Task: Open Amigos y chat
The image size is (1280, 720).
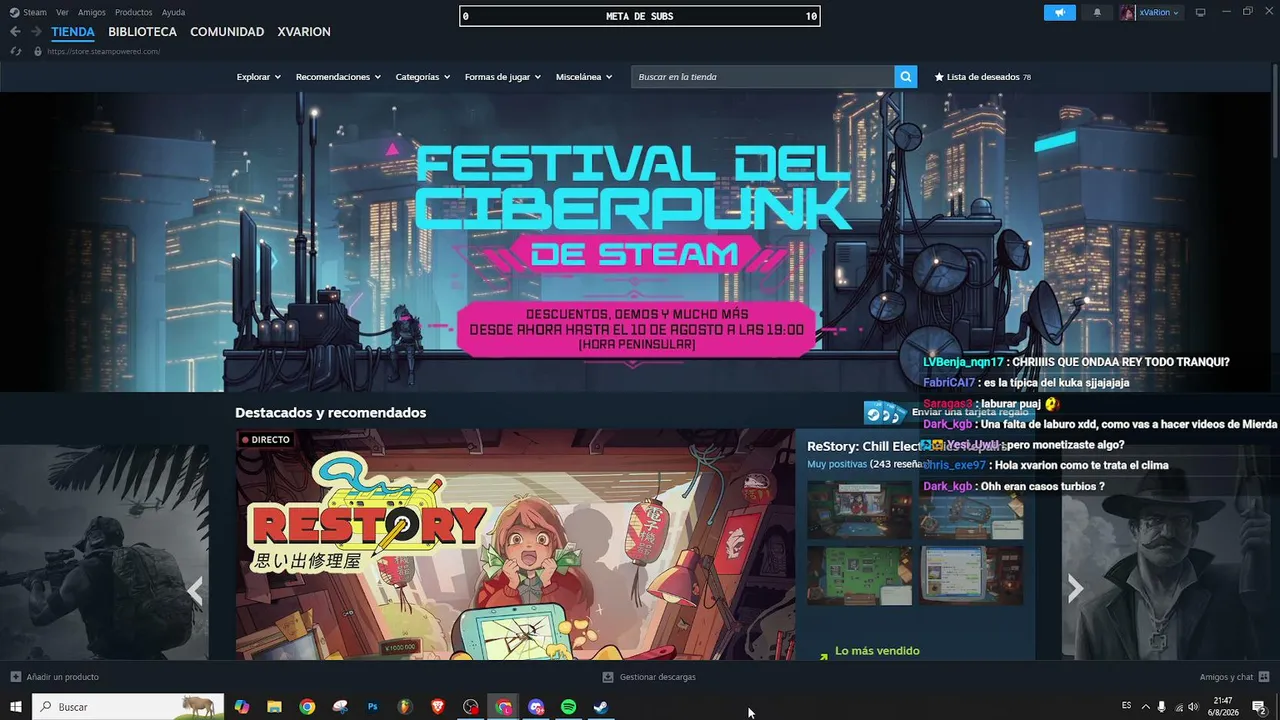Action: (x=1226, y=677)
